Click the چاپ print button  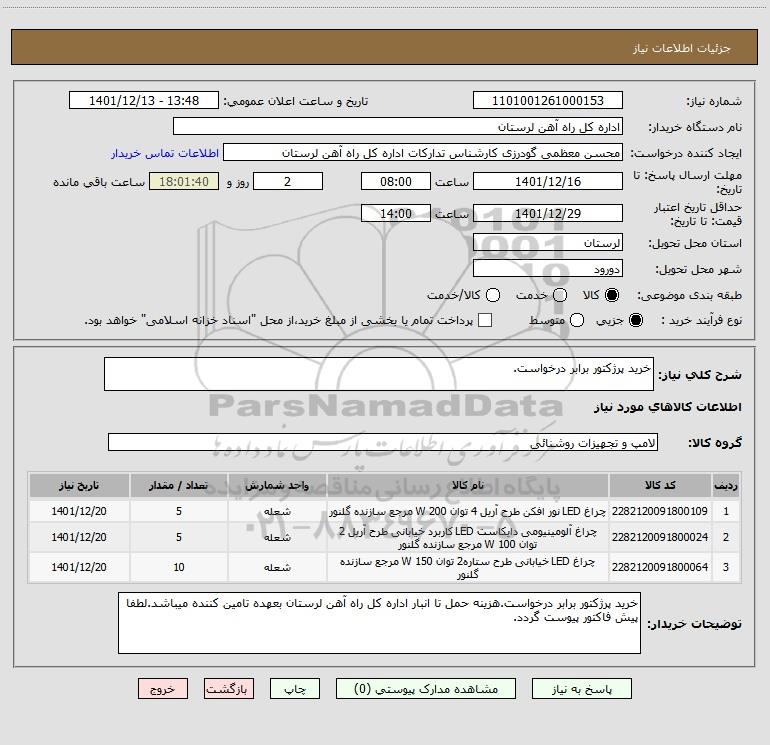click(295, 689)
